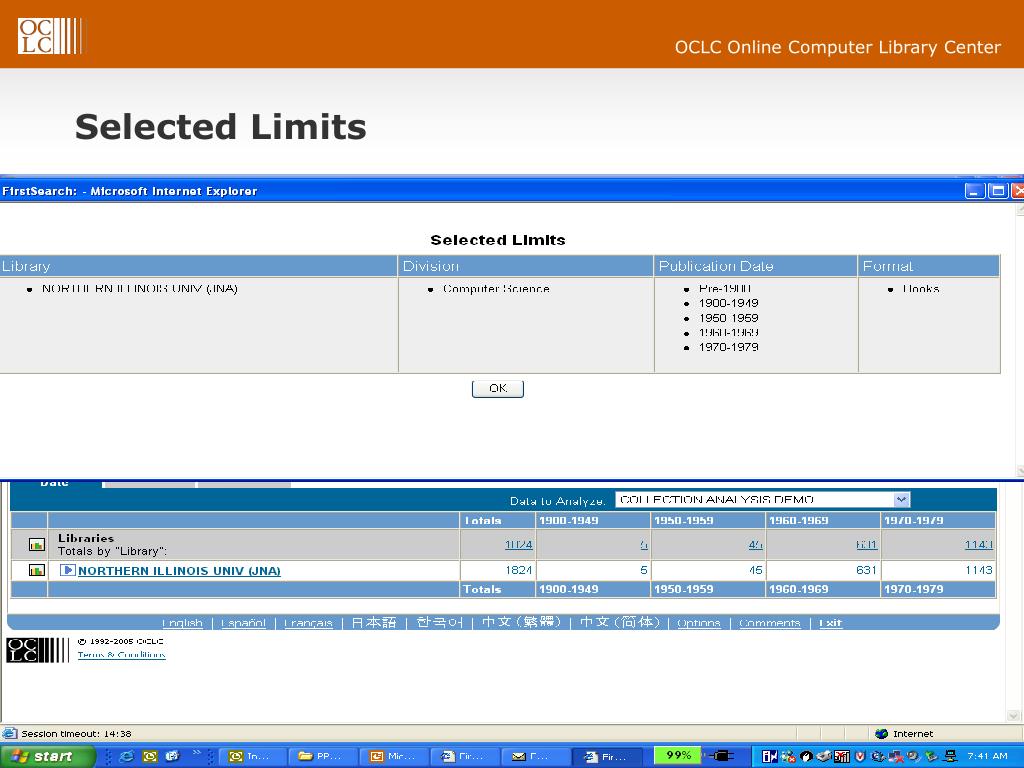
Task: Open the Comments link
Action: (769, 623)
